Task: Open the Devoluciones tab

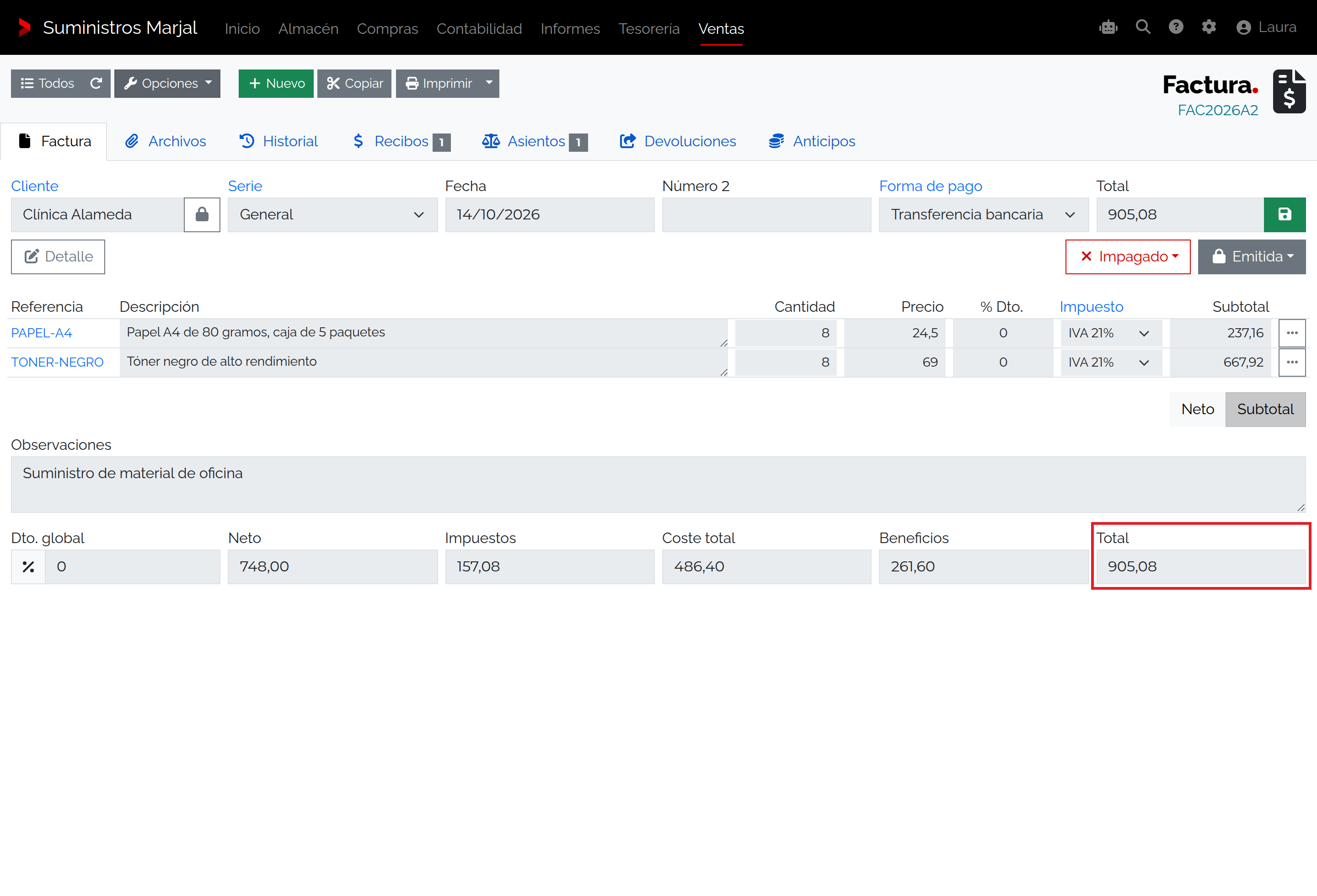Action: 678,141
